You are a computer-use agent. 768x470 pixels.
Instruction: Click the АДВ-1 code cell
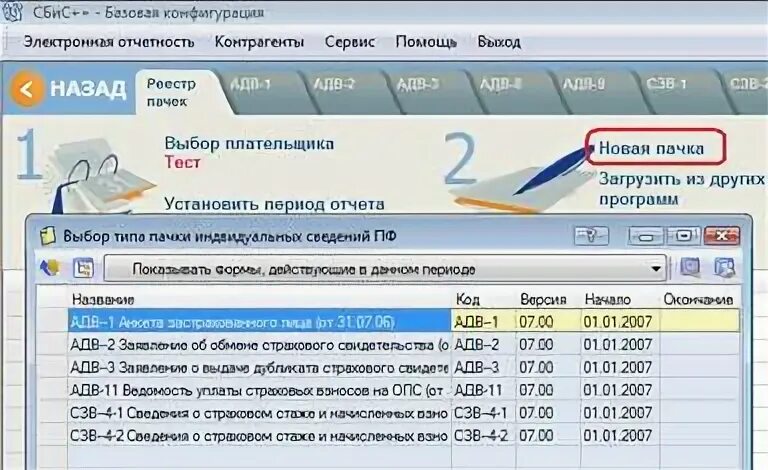pos(484,322)
